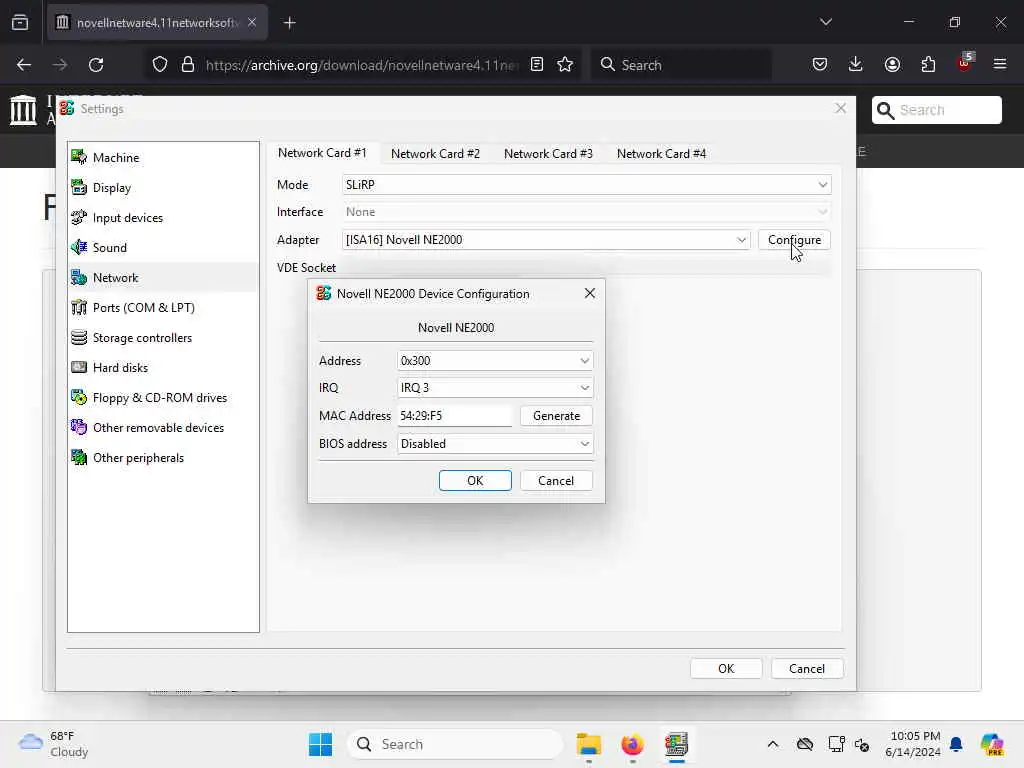Select Sound category icon

(x=79, y=248)
